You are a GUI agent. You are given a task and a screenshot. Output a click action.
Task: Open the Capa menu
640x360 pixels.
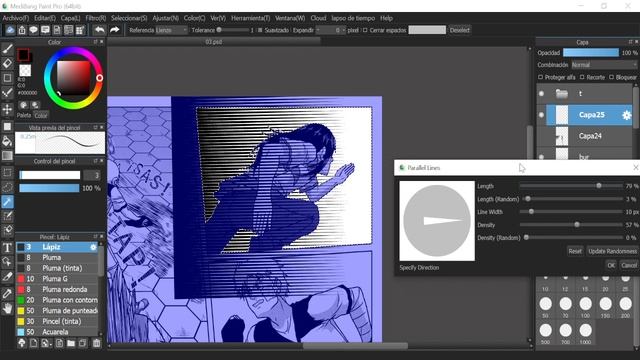71,18
